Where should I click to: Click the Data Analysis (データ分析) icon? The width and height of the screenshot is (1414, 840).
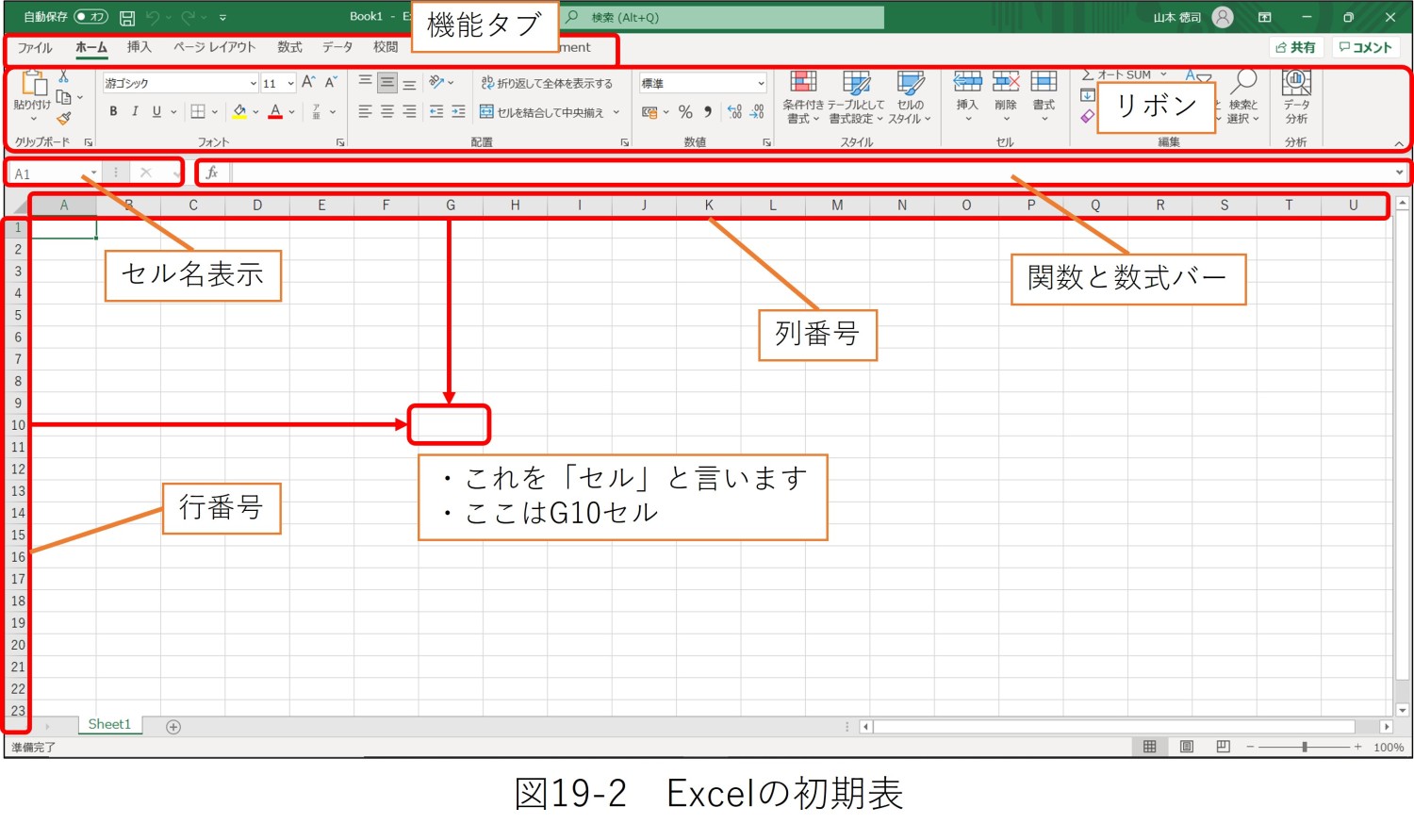click(x=1296, y=82)
